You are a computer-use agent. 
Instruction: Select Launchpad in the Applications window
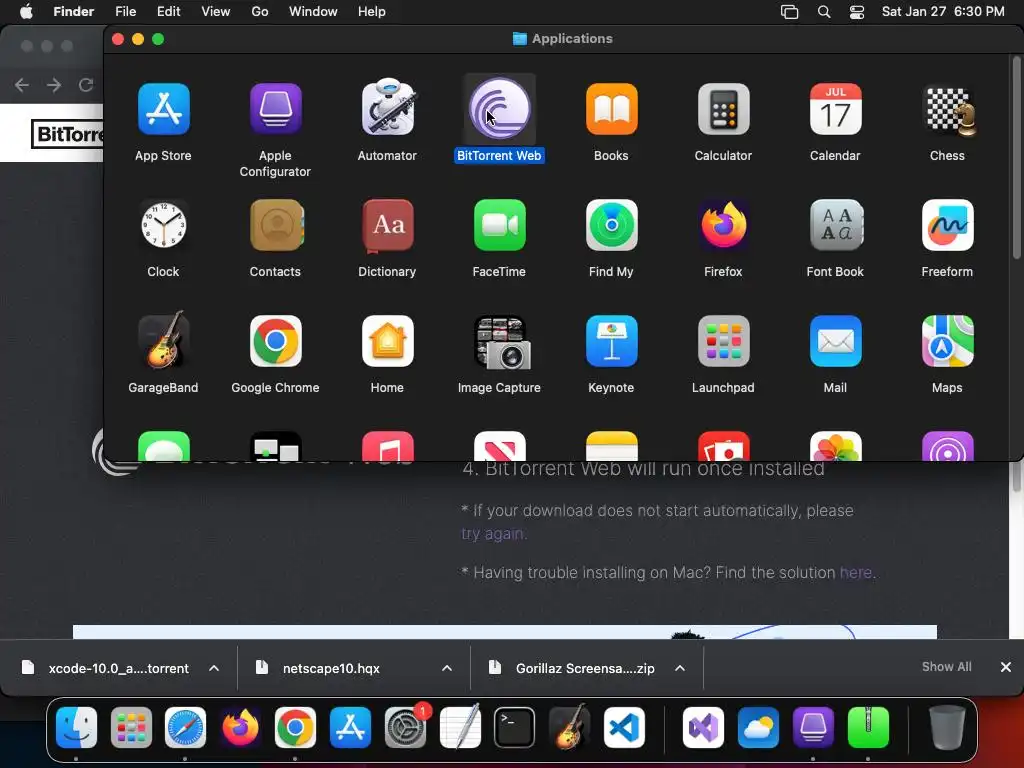(x=724, y=341)
